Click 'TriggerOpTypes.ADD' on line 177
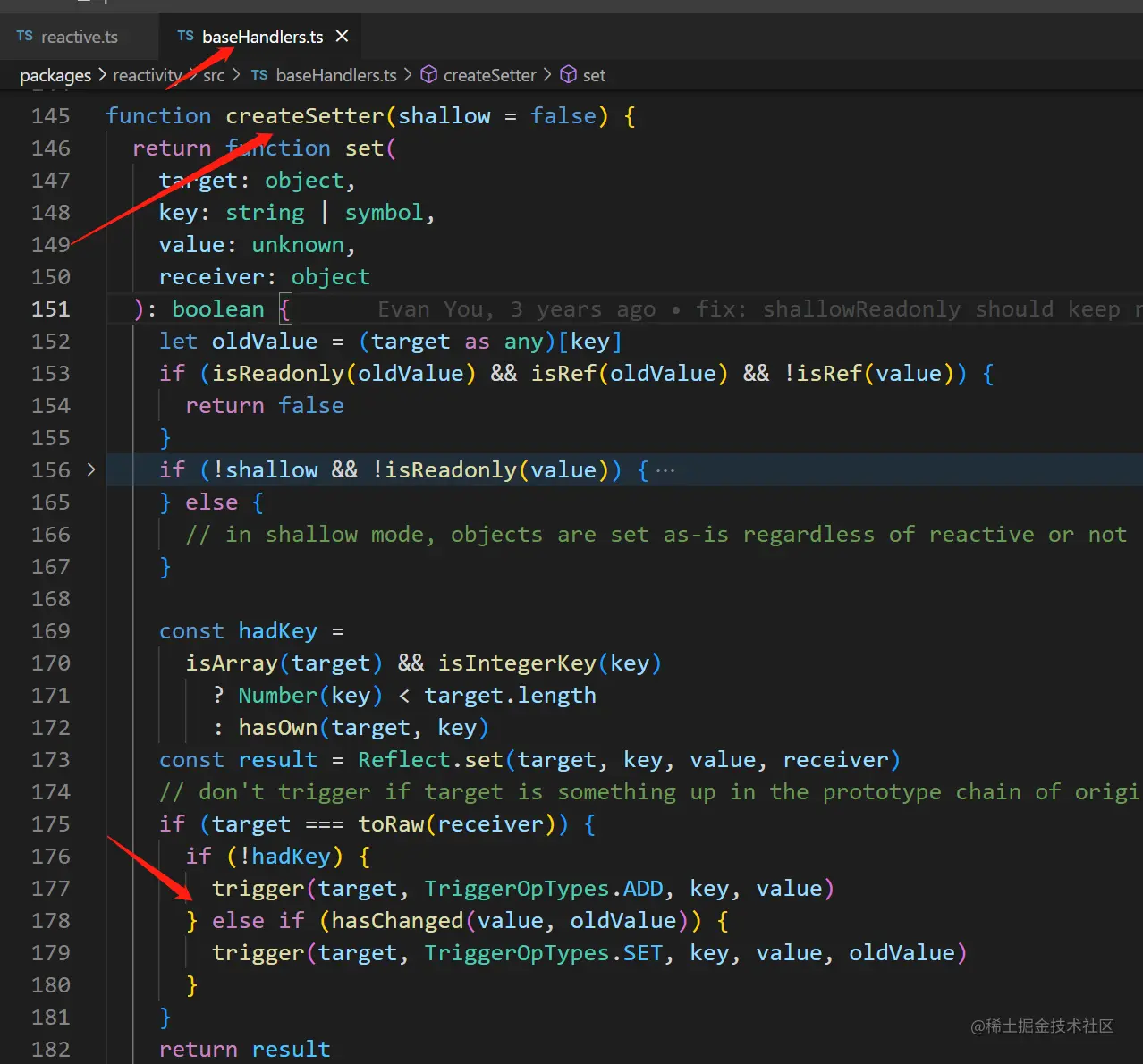 [x=544, y=889]
